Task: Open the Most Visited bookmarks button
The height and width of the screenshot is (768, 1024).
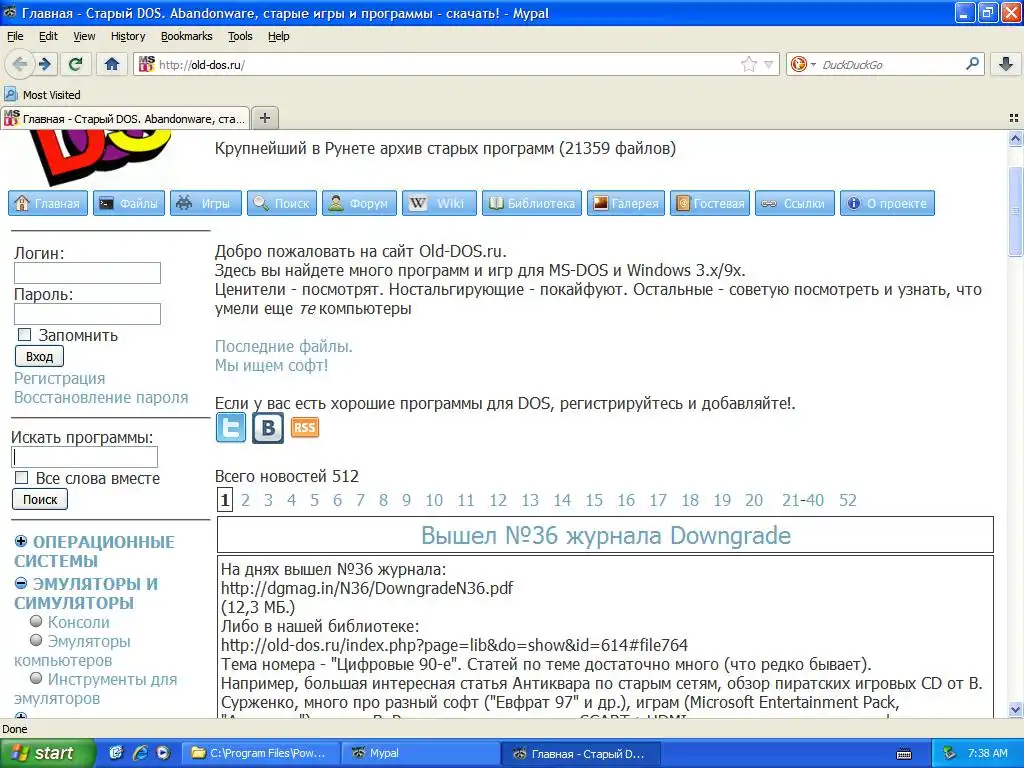Action: click(x=42, y=95)
